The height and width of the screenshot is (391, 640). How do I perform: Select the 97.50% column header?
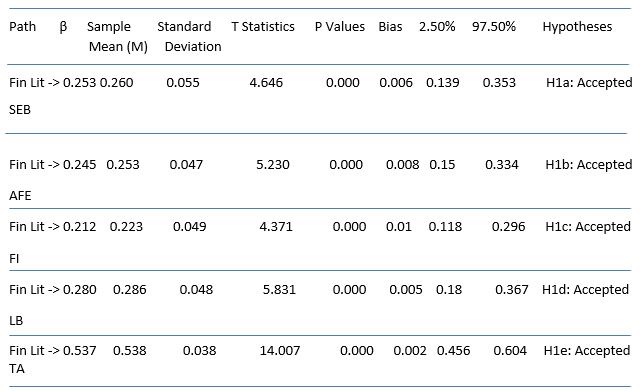[494, 27]
